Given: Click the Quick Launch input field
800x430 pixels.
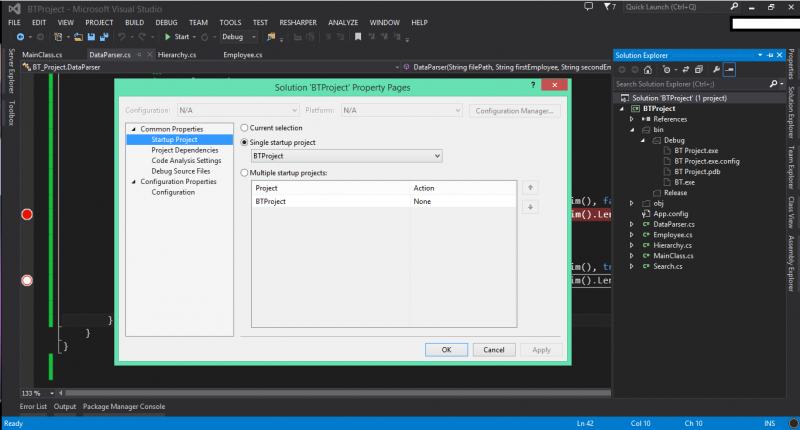Looking at the screenshot, I should coord(676,7).
